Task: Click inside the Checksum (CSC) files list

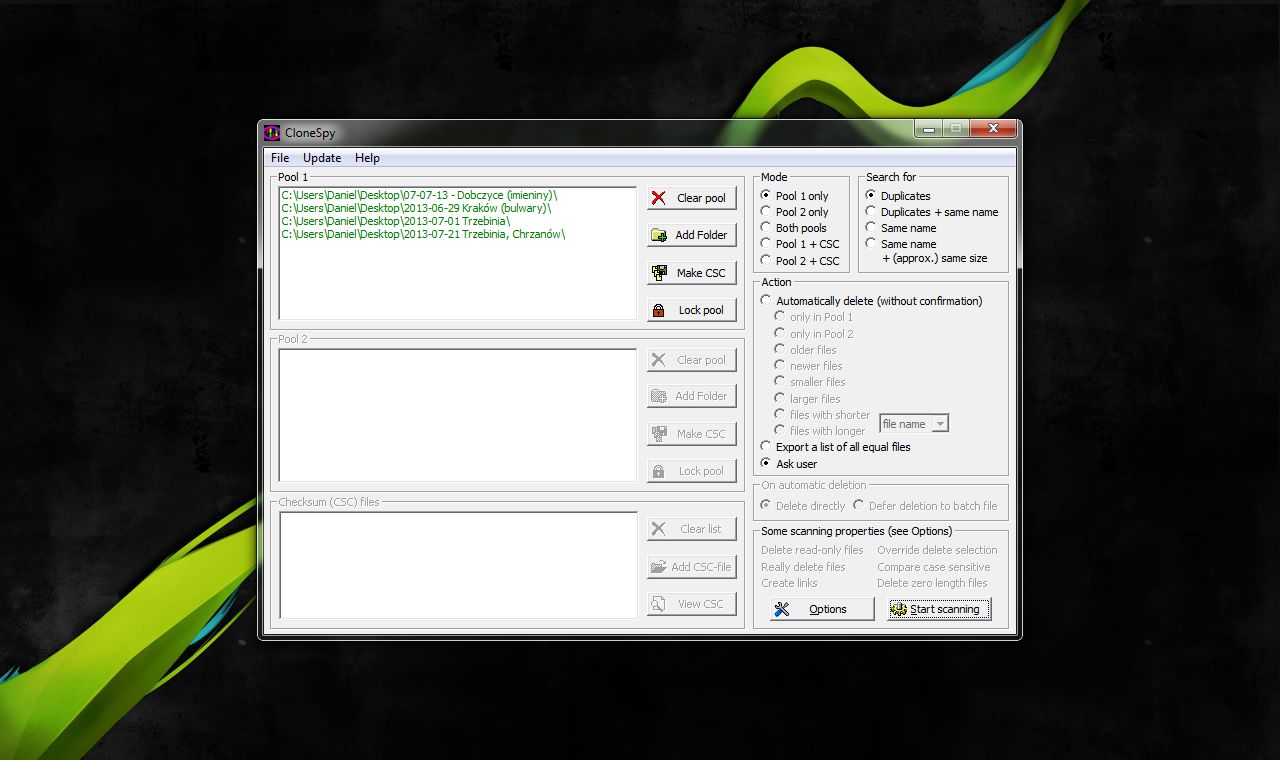Action: 458,565
